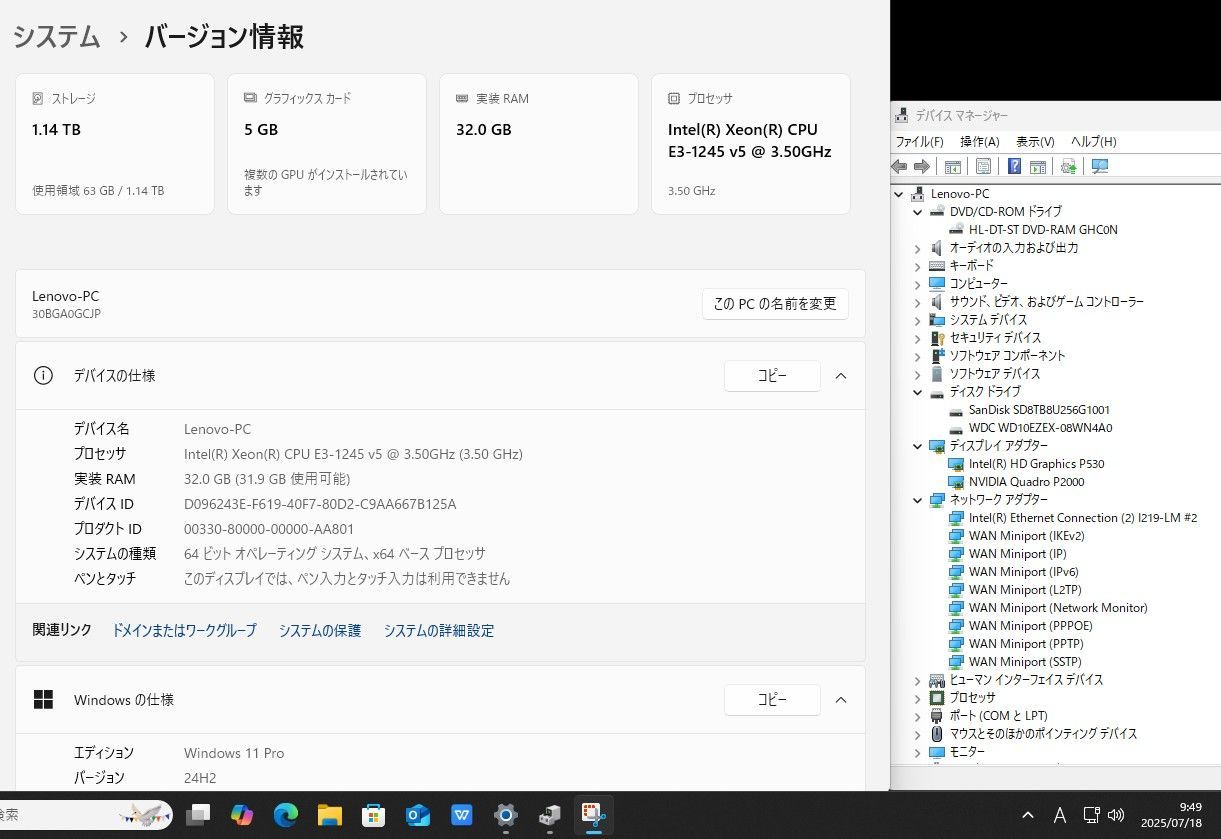Collapse the ディスプレイ アダプター tree node
The height and width of the screenshot is (839, 1221).
click(x=919, y=445)
